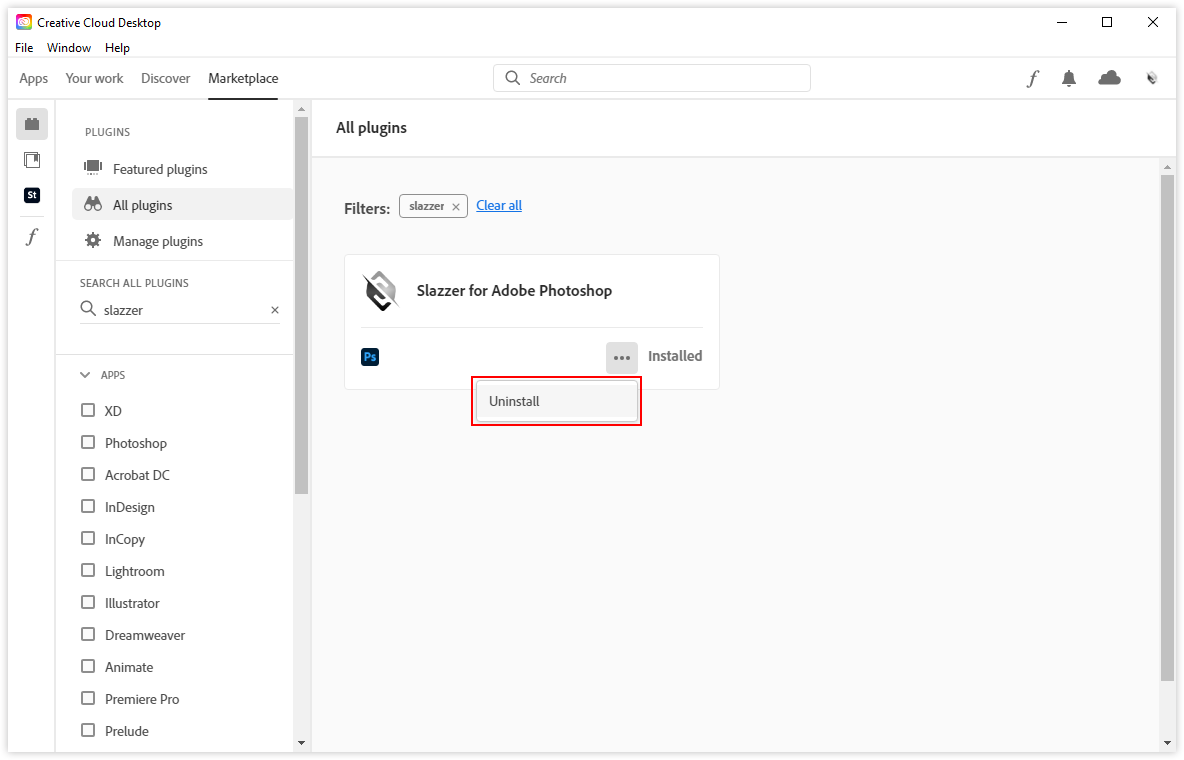The height and width of the screenshot is (760, 1184).
Task: Click sidebar scrollbar up arrow
Action: (x=301, y=110)
